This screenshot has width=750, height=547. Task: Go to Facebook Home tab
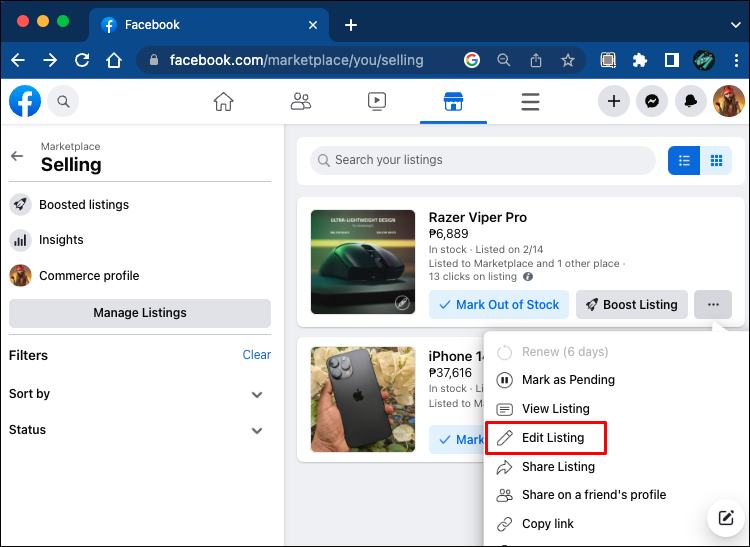[223, 101]
